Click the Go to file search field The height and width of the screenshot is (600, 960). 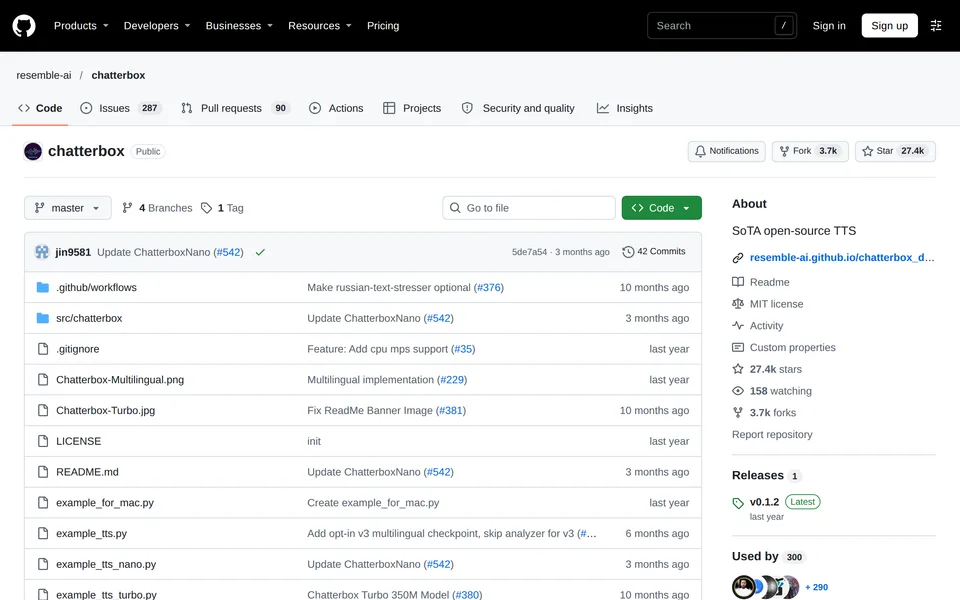[529, 208]
